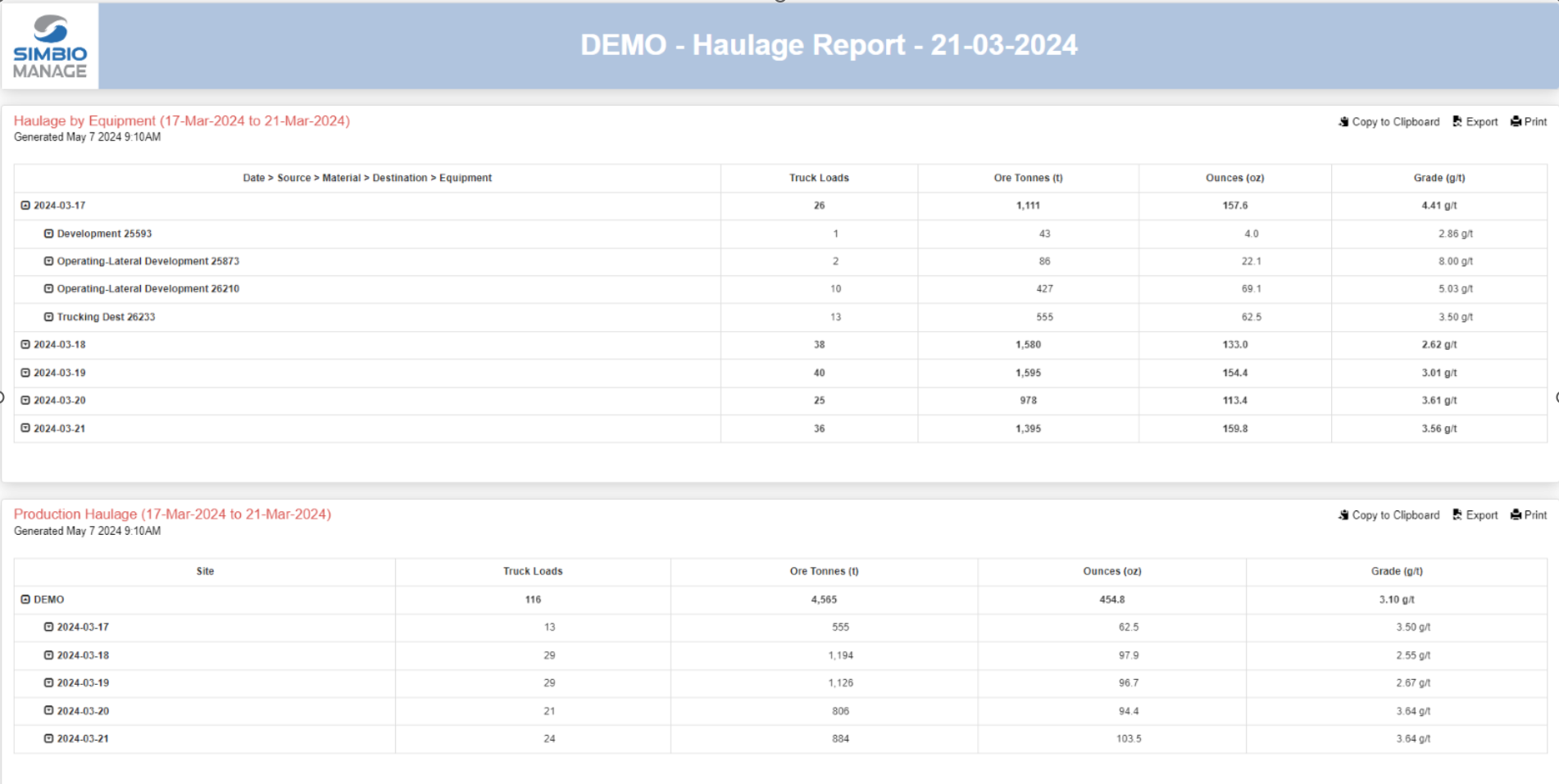Screen dimensions: 1559x784
Task: Click the Simbio Manage logo
Action: 50,47
